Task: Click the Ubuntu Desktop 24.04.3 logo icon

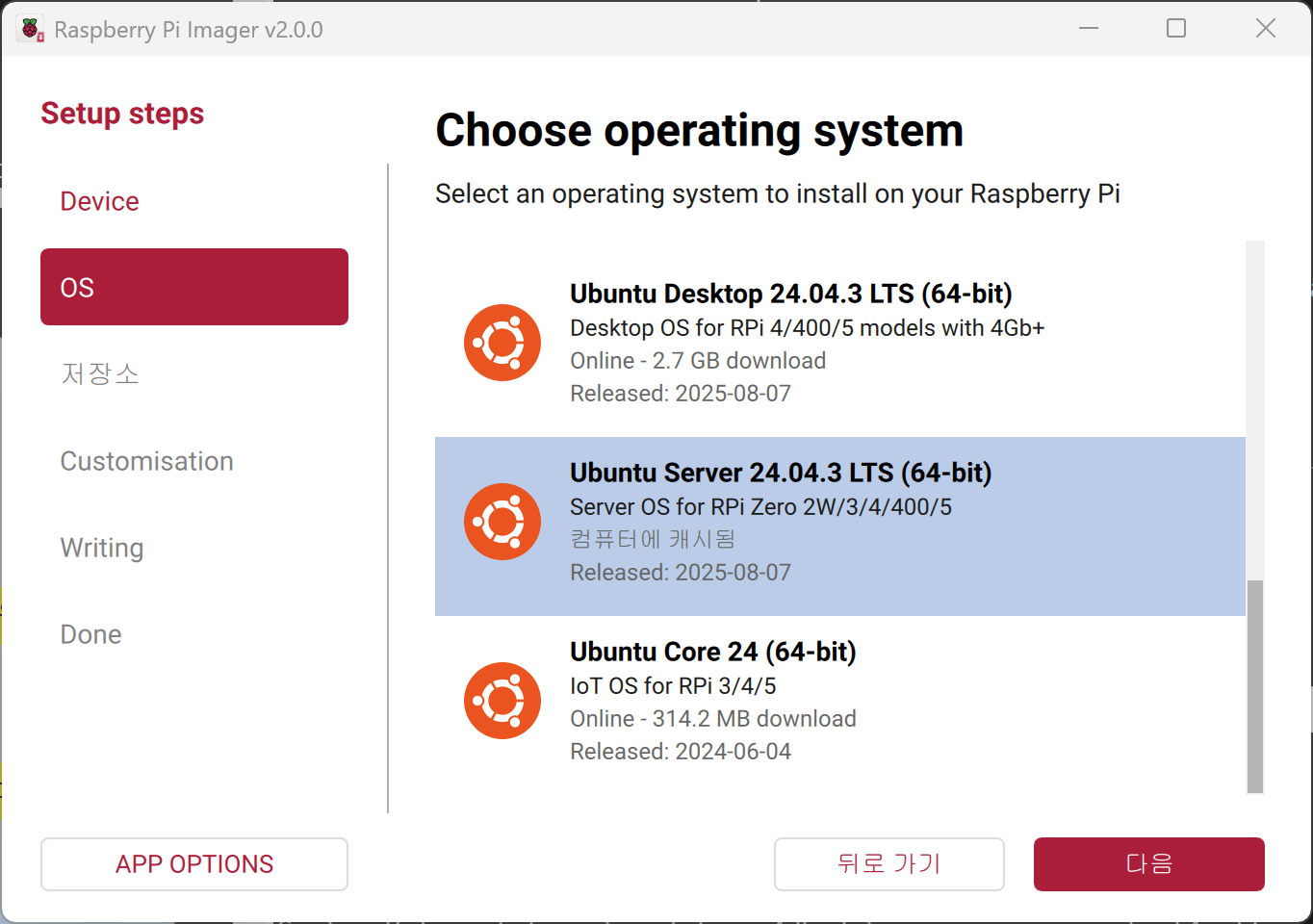Action: 502,343
